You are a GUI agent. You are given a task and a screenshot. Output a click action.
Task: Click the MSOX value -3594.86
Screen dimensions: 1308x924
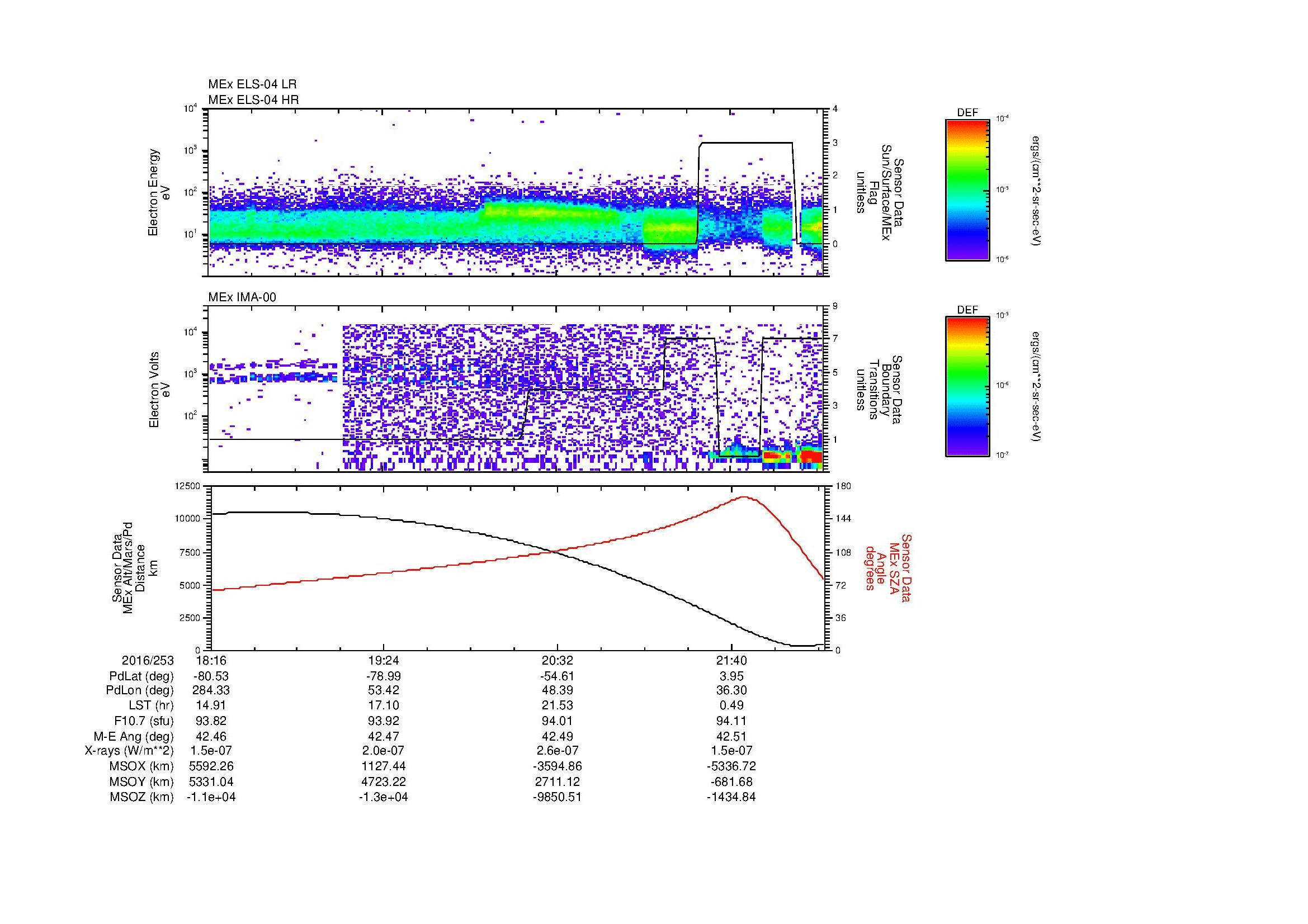(x=557, y=766)
